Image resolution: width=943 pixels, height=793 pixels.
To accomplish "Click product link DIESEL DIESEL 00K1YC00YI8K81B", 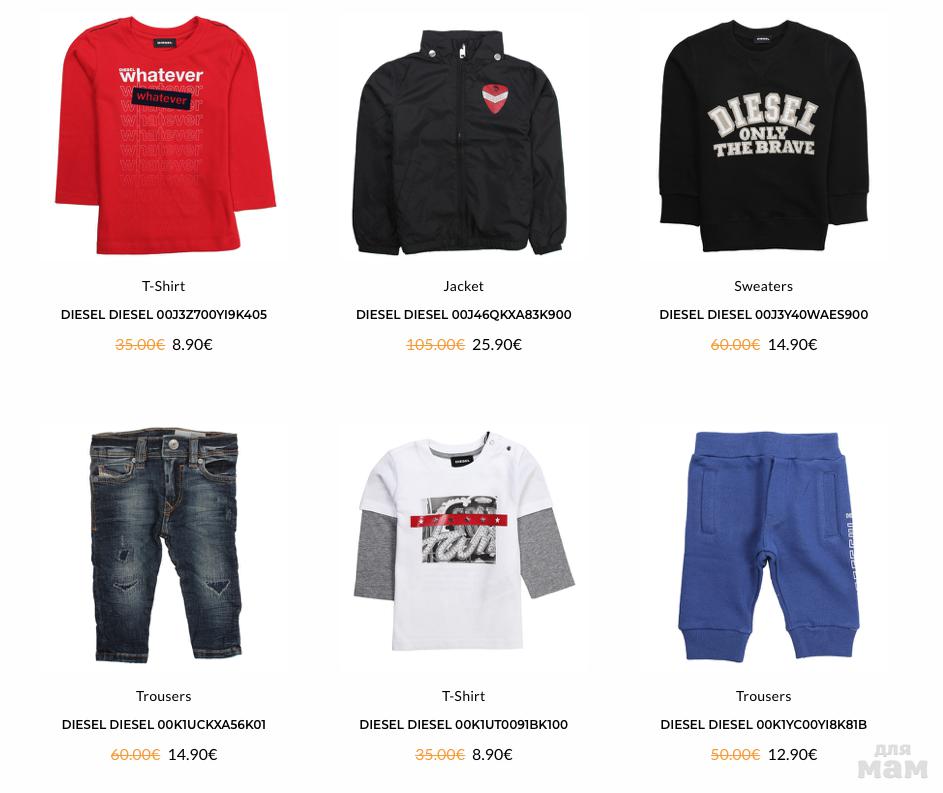I will coord(764,724).
